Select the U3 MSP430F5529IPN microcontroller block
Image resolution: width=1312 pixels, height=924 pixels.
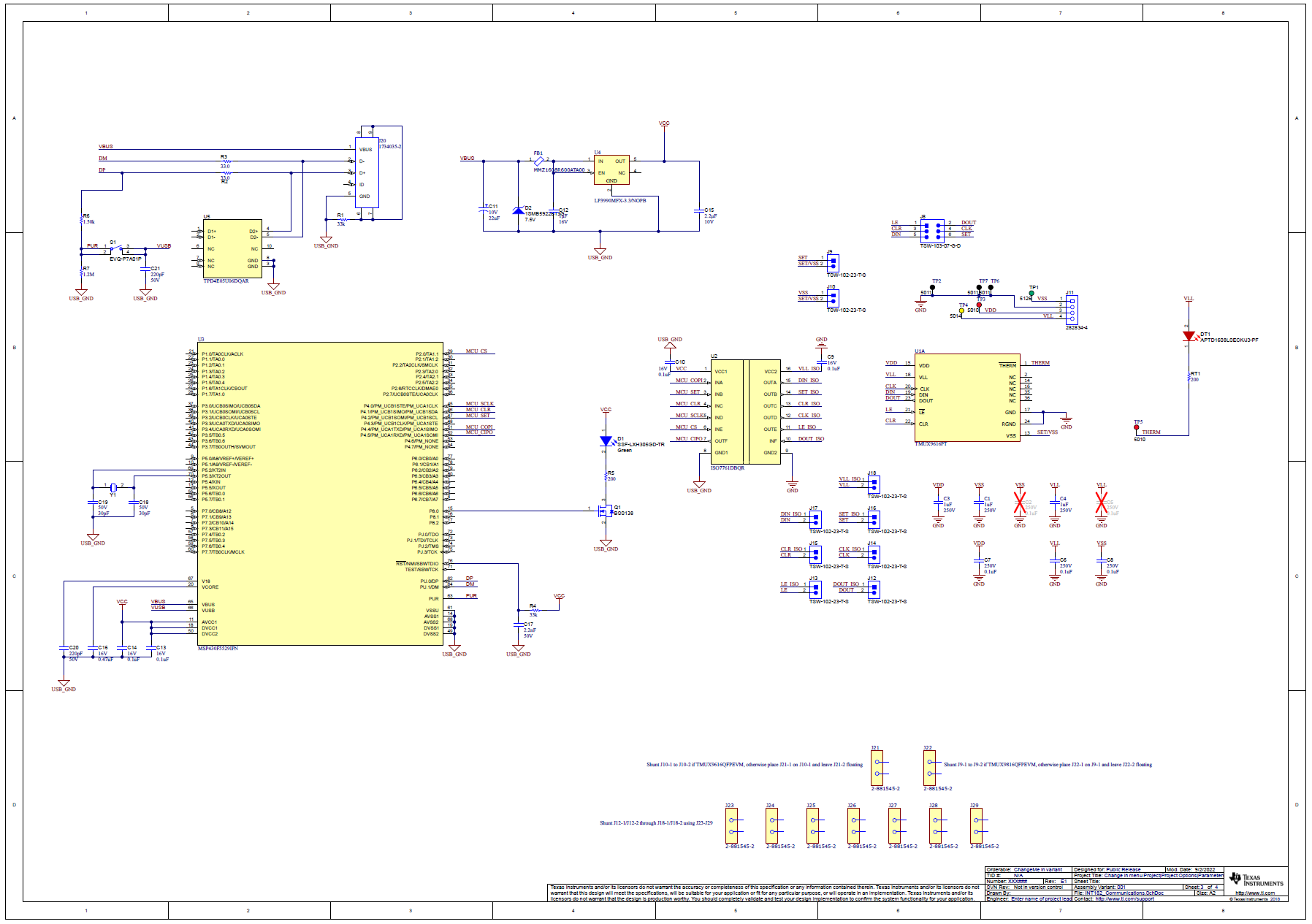(320, 494)
